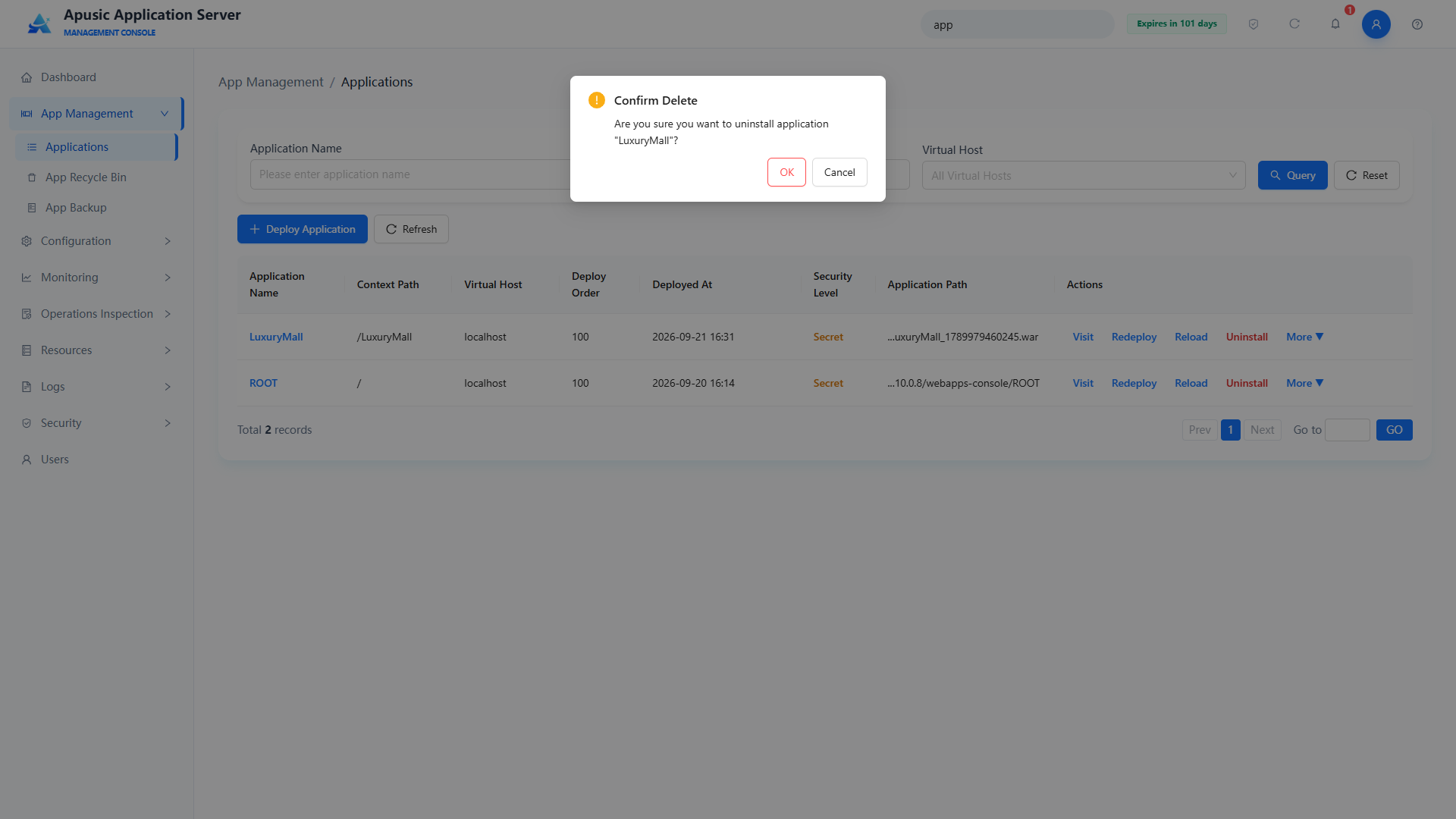Open the LuxuryMall application link
This screenshot has height=819, width=1456.
pos(276,337)
